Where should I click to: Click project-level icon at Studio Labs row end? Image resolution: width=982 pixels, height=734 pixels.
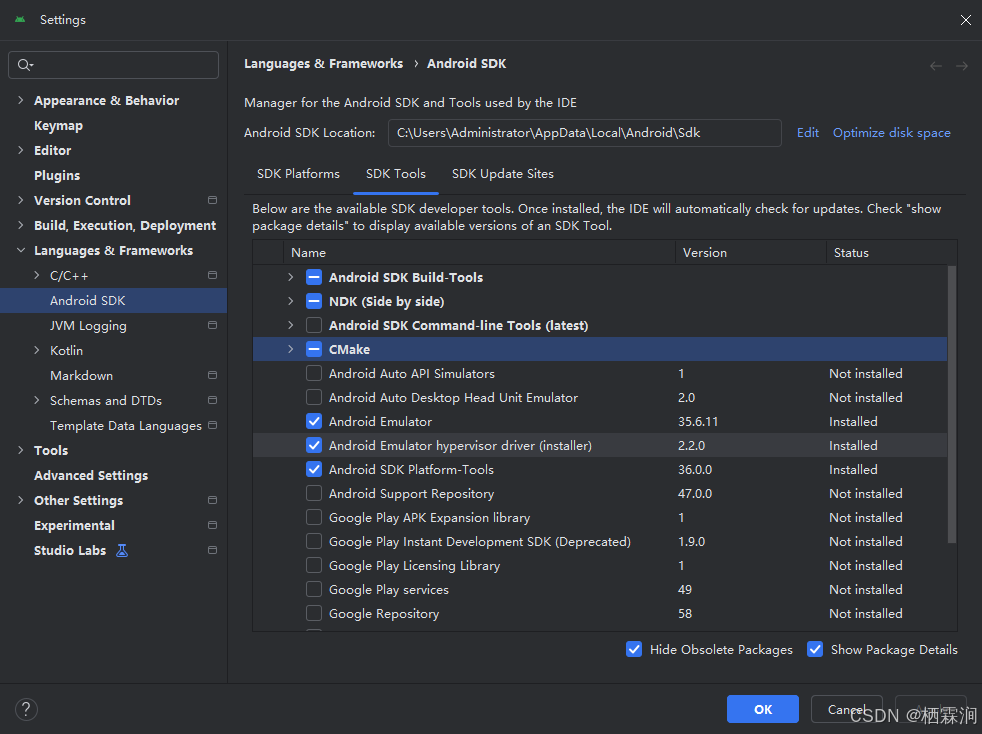tap(212, 550)
